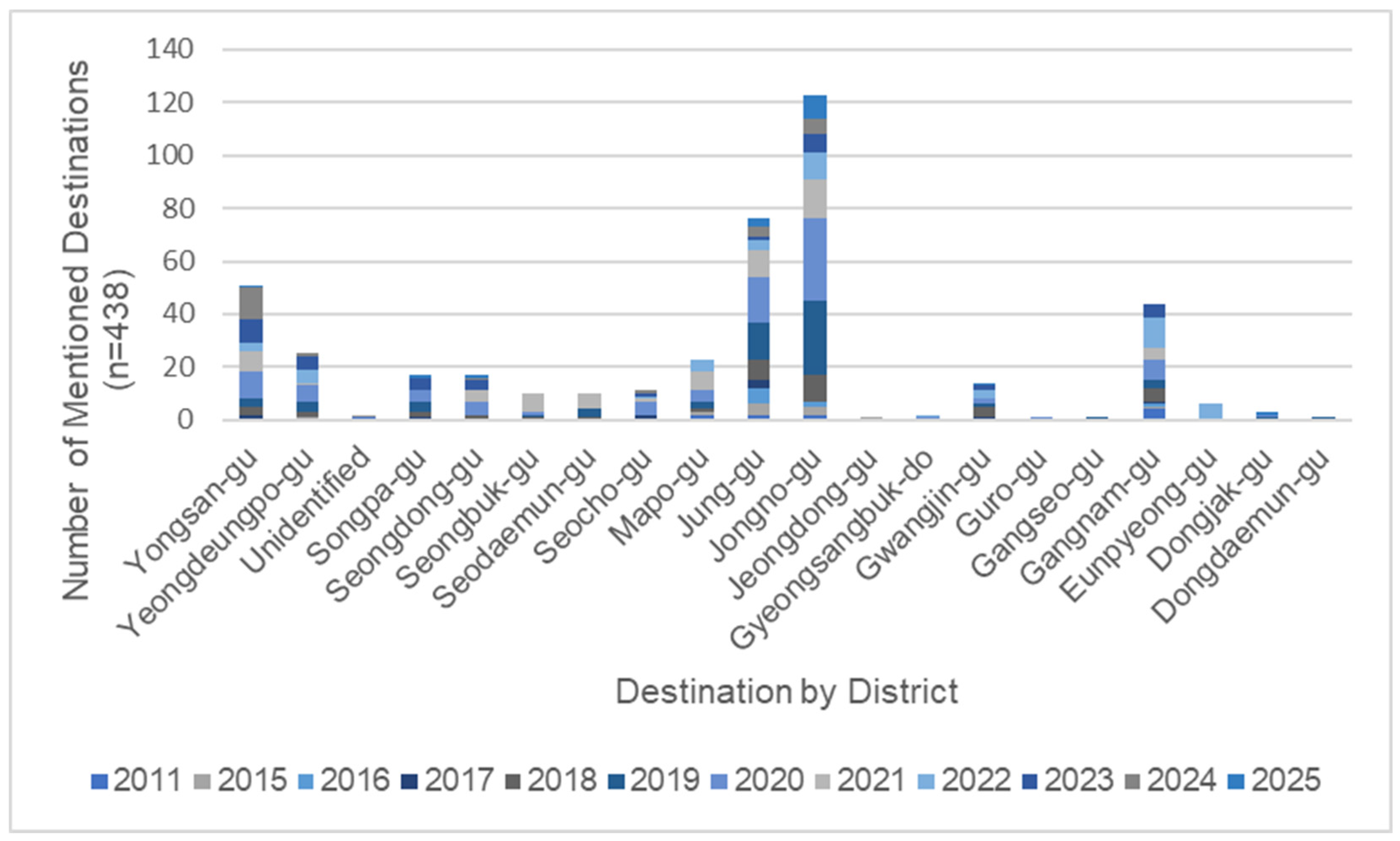Select the Songpa-gu stacked bar
The image size is (1400, 841).
coord(420,397)
